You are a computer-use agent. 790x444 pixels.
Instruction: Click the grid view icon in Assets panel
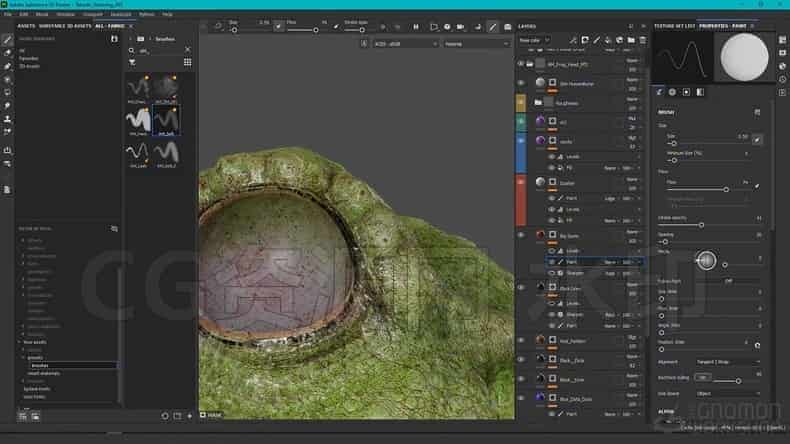pos(187,62)
